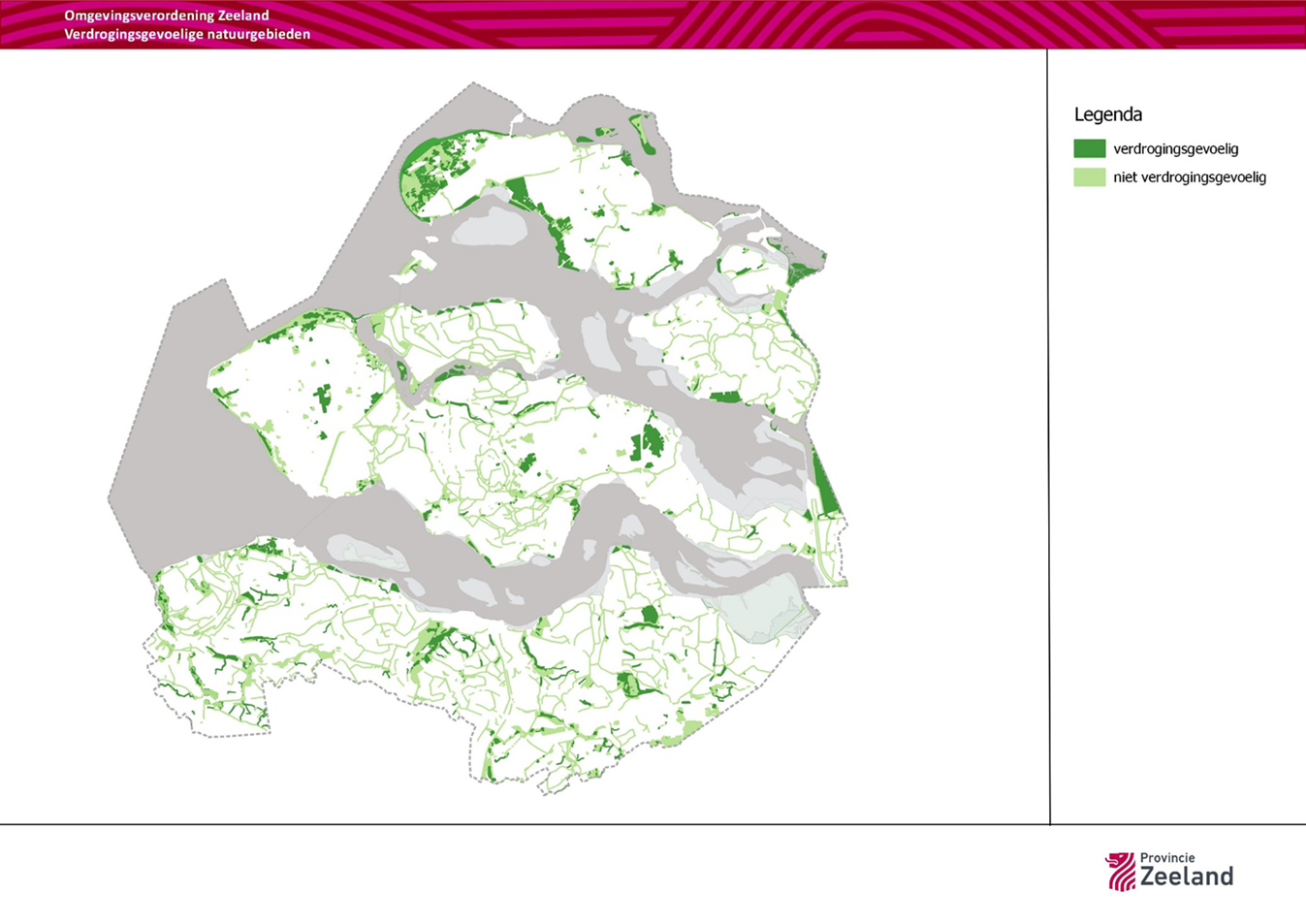Click the dark green patch in the western peninsula
The height and width of the screenshot is (924, 1306).
click(x=323, y=398)
